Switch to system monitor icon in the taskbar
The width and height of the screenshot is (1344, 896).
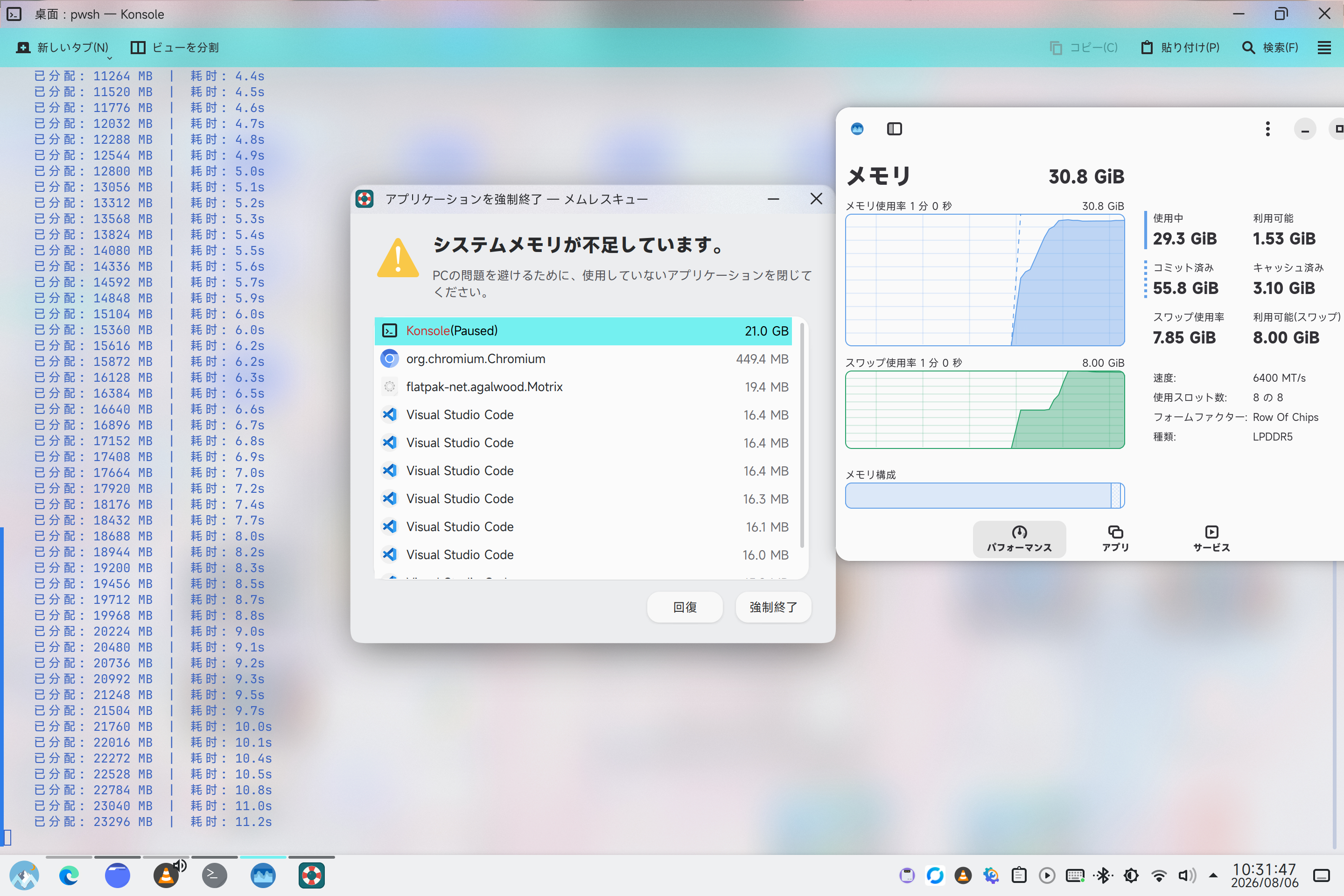(263, 875)
